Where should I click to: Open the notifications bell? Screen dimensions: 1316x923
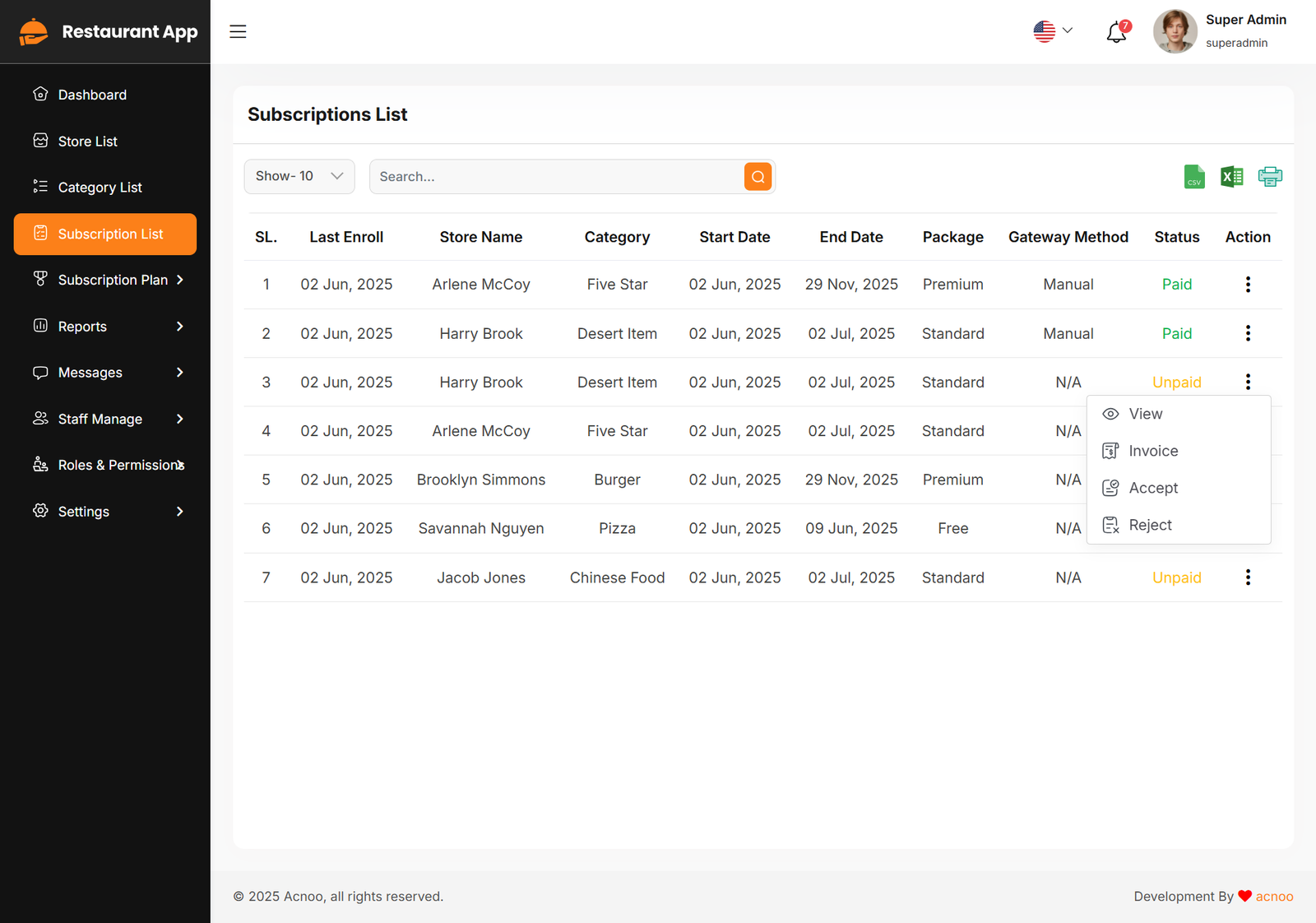[1116, 32]
